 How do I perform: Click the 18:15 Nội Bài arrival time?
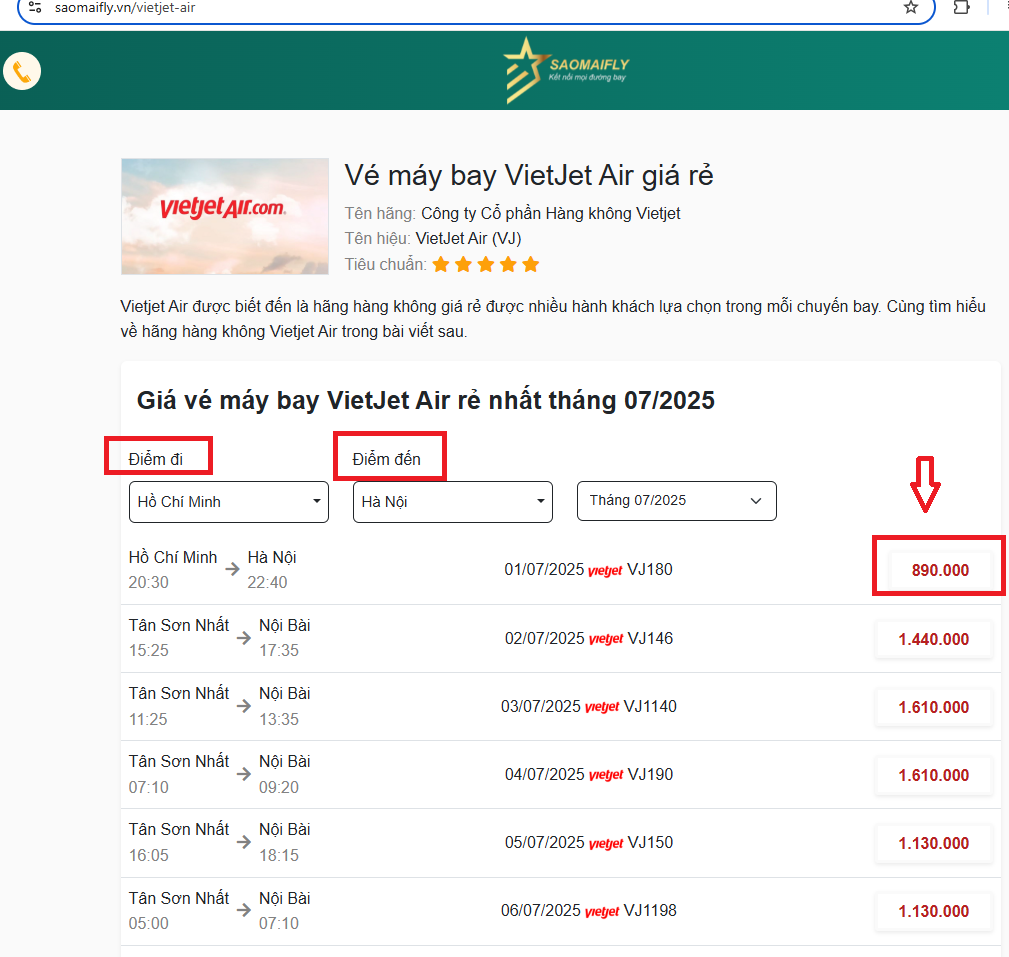tap(279, 856)
